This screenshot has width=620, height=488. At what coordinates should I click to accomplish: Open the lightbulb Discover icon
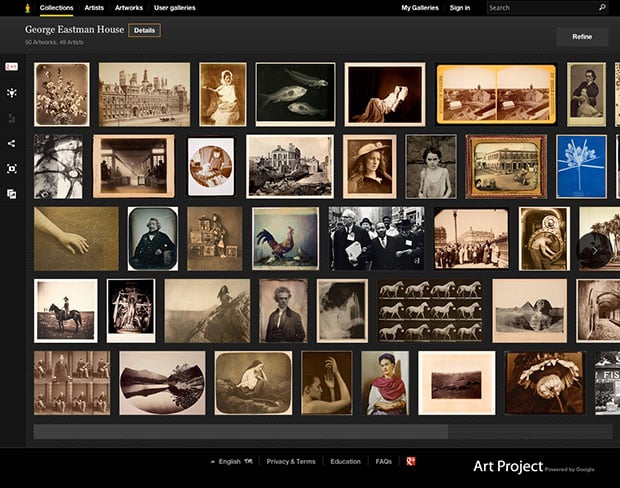pos(11,93)
